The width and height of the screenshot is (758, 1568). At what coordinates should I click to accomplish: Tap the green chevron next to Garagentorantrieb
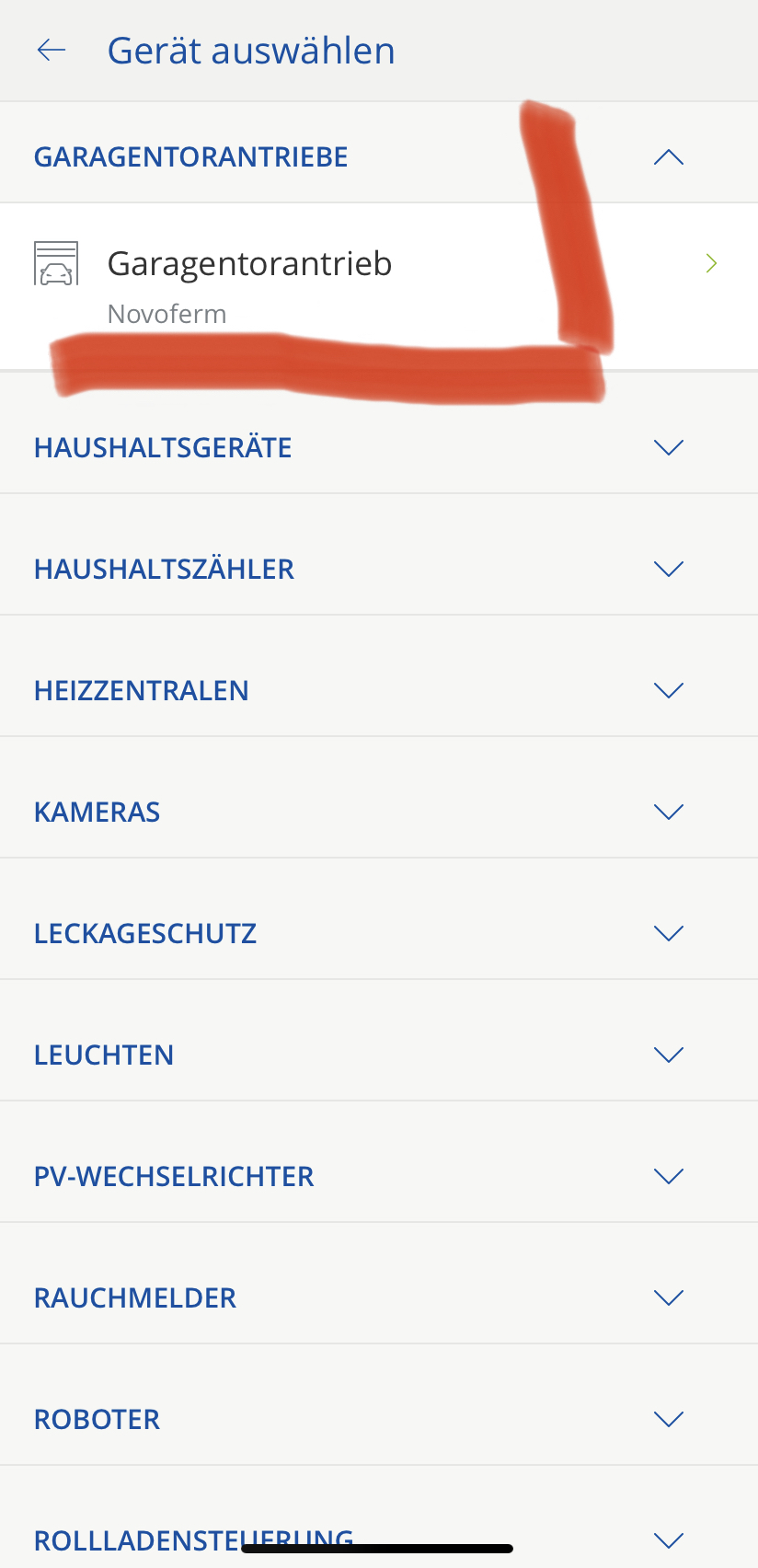coord(711,264)
